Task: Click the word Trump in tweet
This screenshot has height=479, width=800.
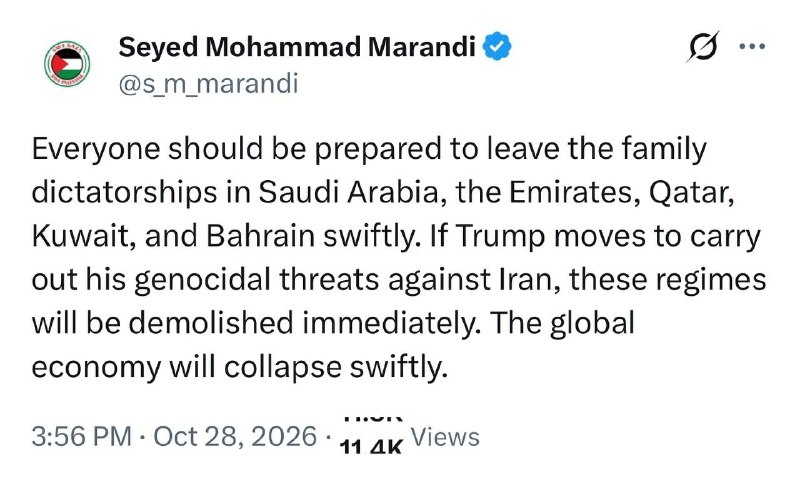Action: (x=500, y=237)
